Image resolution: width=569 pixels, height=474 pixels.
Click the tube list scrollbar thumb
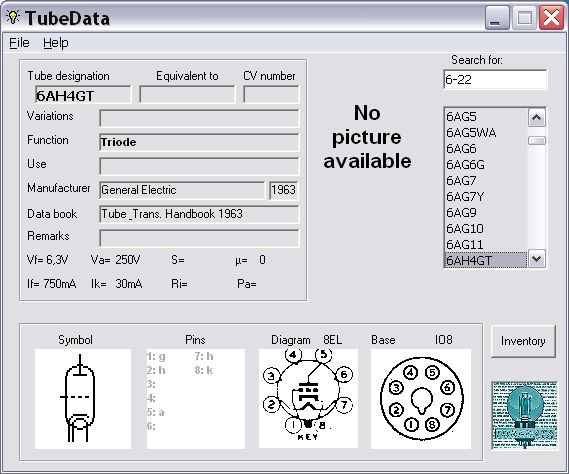tap(537, 140)
